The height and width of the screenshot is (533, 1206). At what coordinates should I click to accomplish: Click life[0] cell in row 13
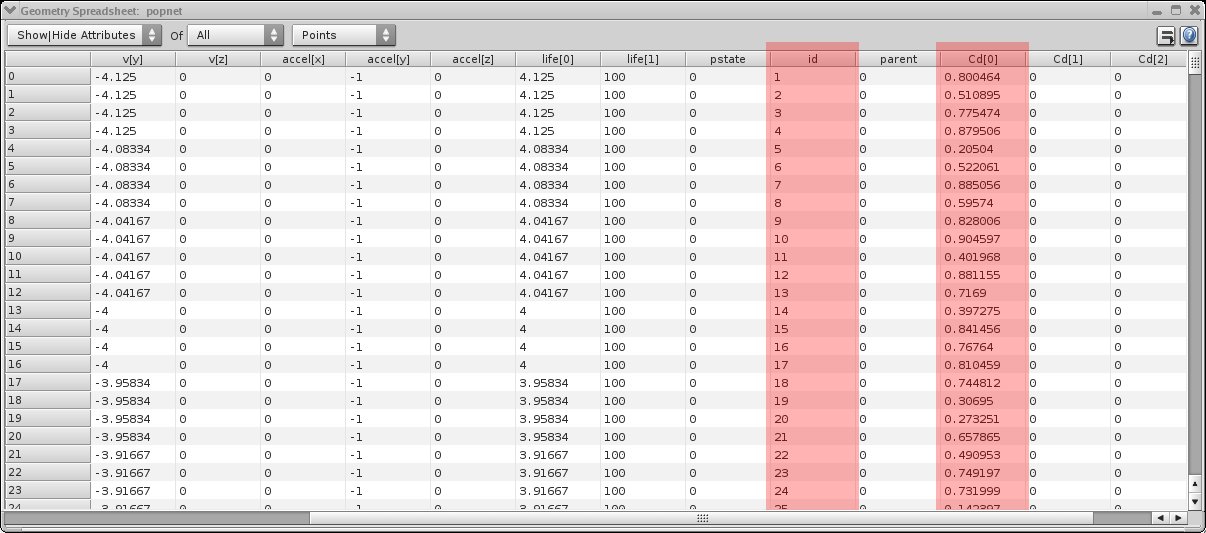coord(558,310)
